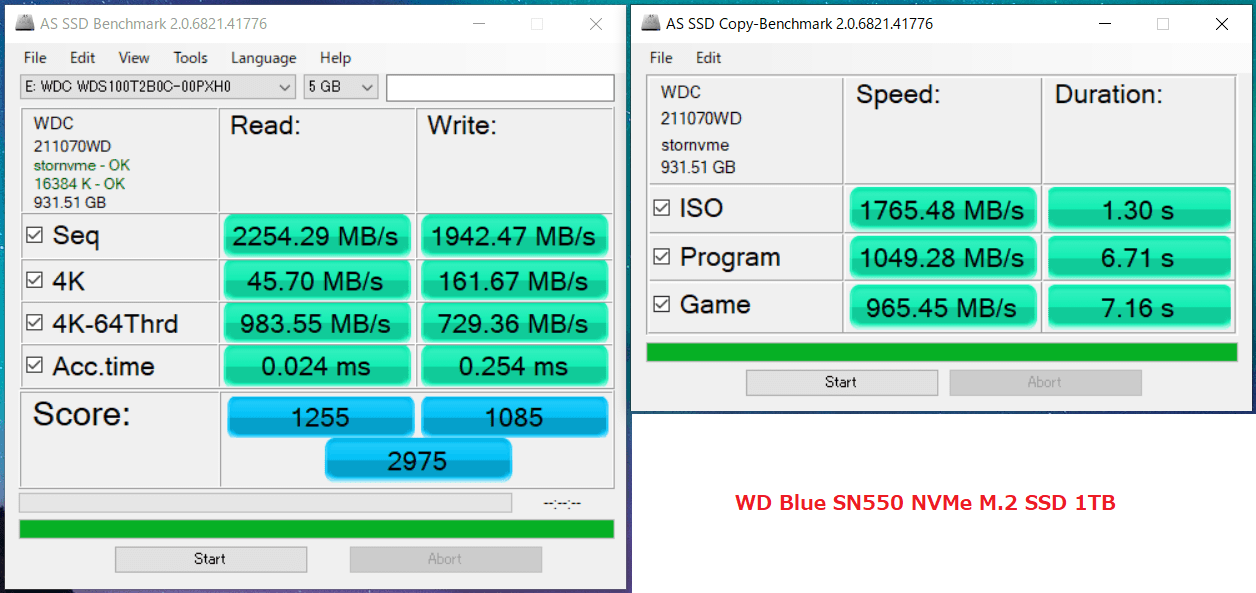This screenshot has height=593, width=1256.
Task: Toggle the Seq test checkbox
Action: pyautogui.click(x=34, y=236)
